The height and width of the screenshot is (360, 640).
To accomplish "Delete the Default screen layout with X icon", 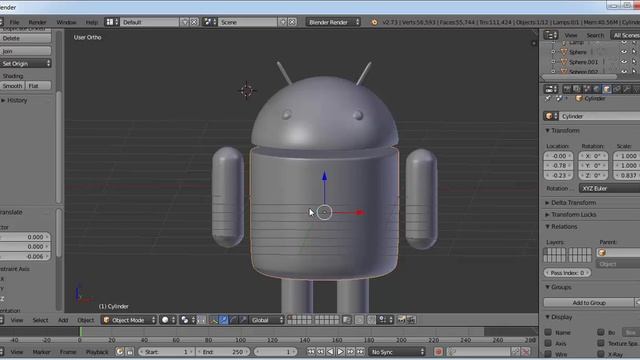I will point(194,22).
